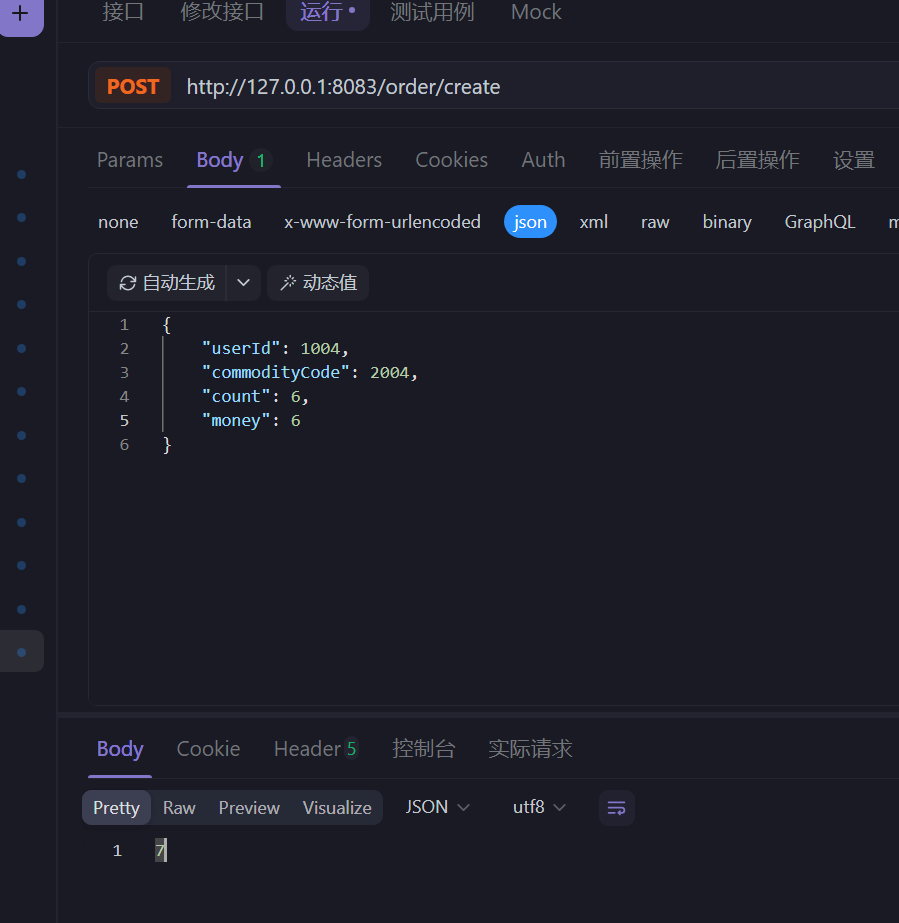Screen dimensions: 899x923
Task: Open the Params request tab
Action: pos(130,160)
